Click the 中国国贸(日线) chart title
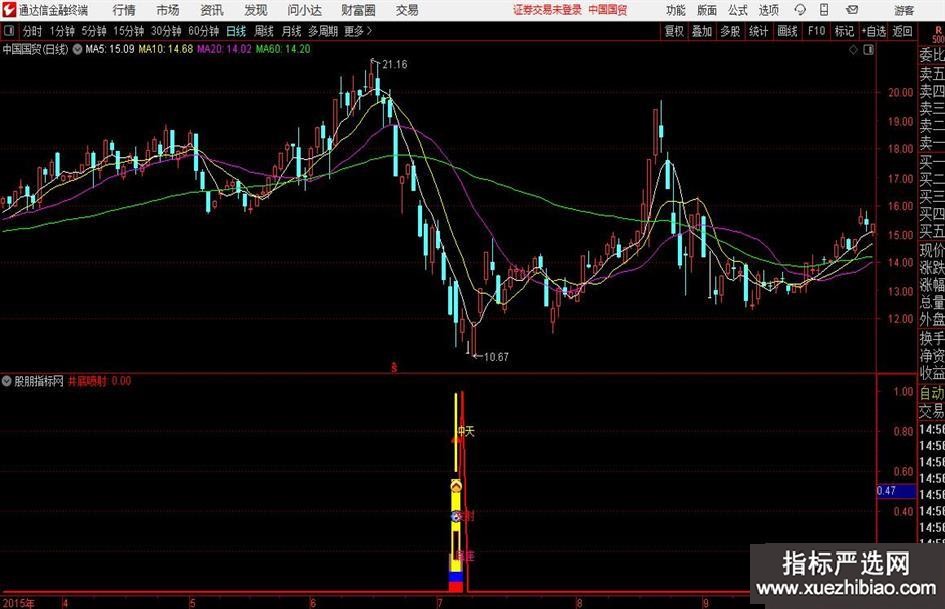This screenshot has height=609, width=945. pos(36,49)
